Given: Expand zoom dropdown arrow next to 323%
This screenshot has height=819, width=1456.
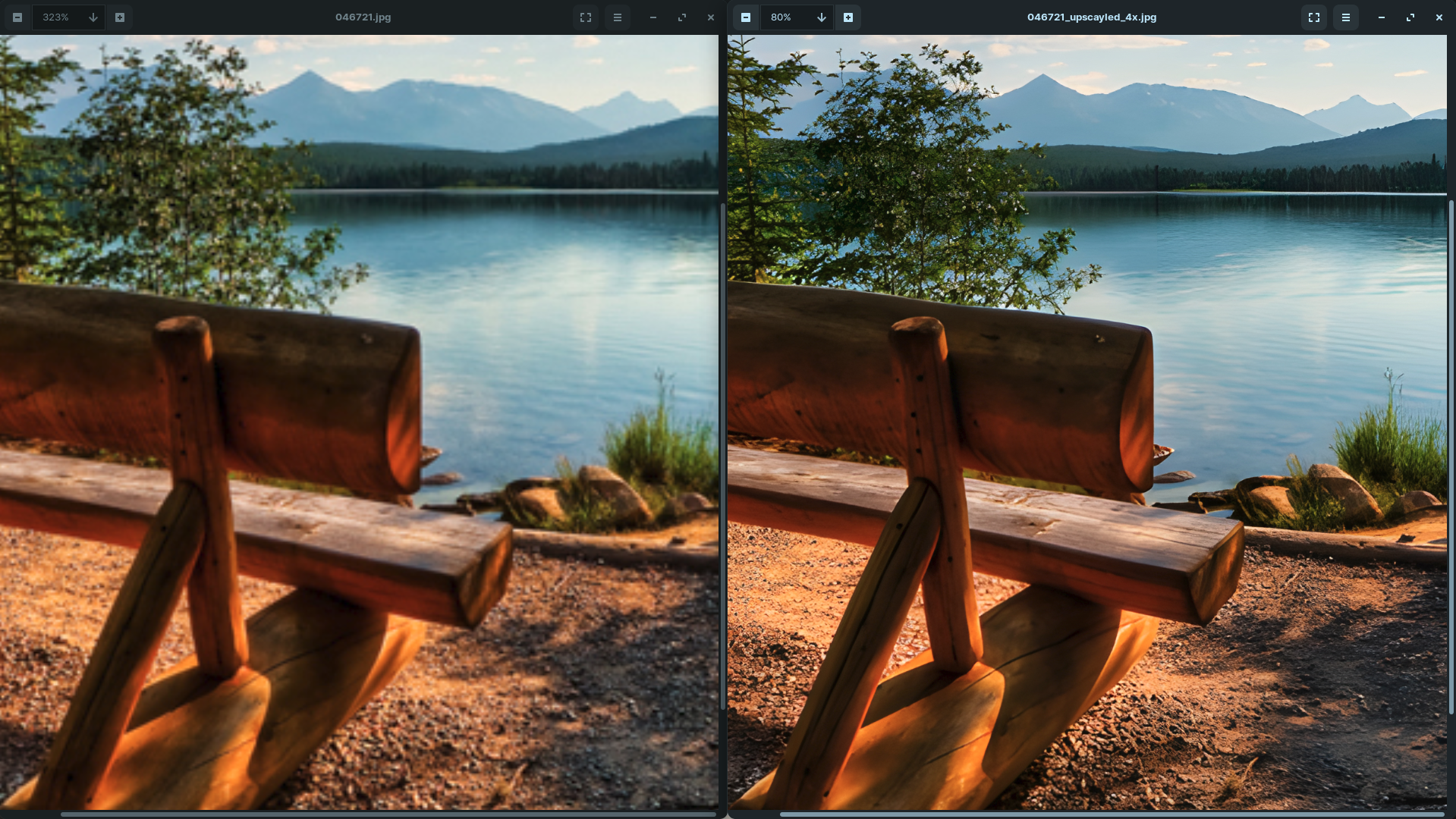Looking at the screenshot, I should (93, 17).
